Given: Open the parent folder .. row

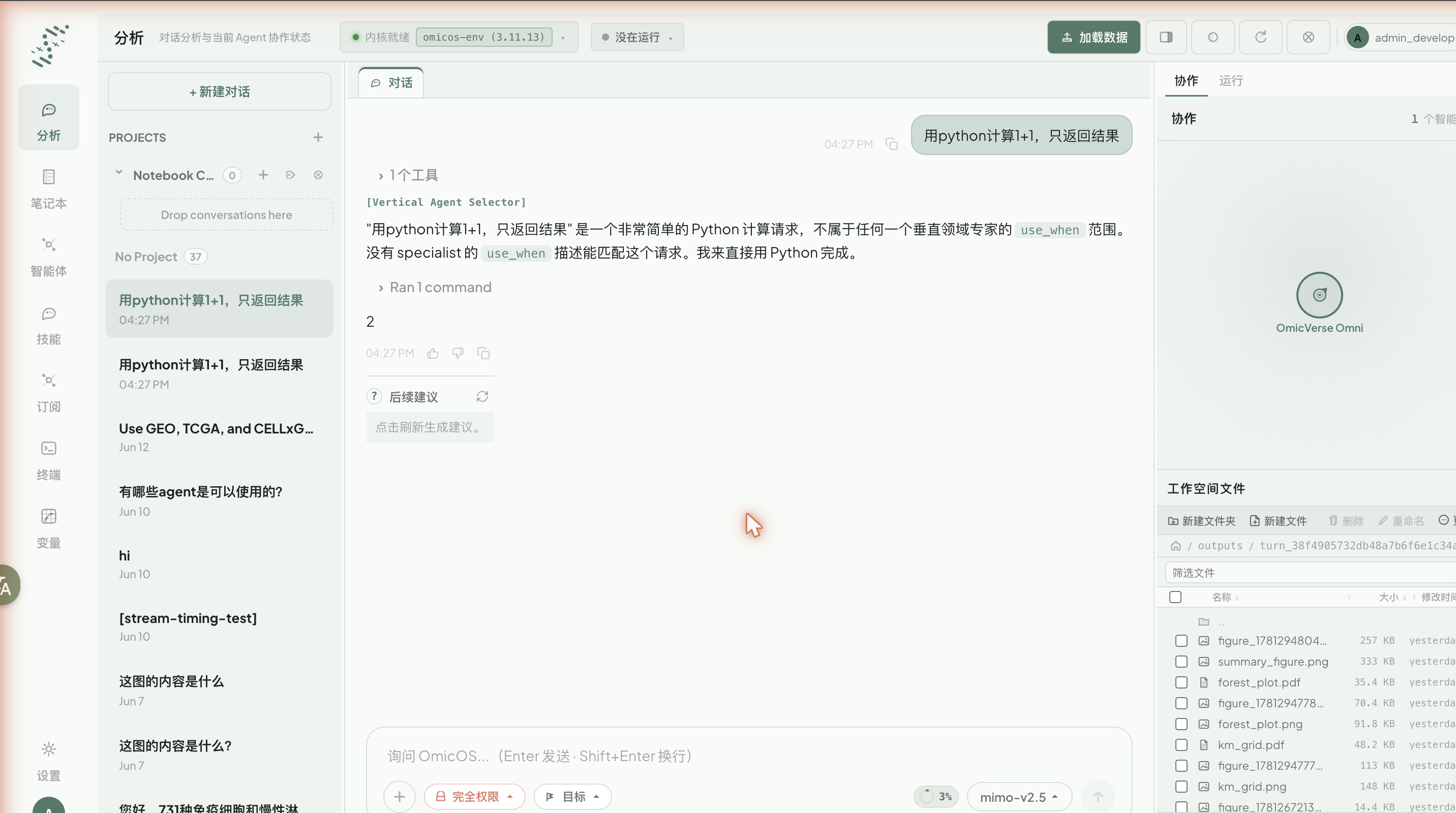Looking at the screenshot, I should point(1306,622).
